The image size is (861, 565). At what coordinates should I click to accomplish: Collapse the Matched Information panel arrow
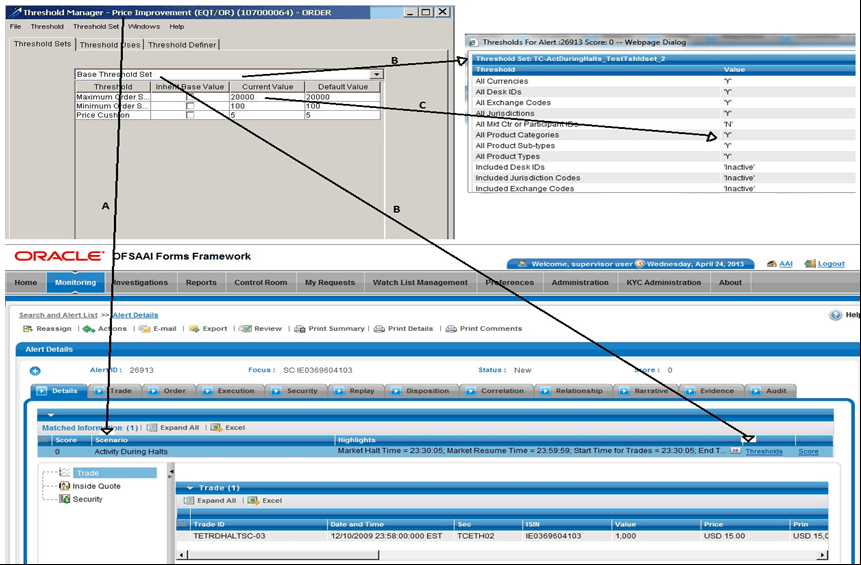point(51,415)
